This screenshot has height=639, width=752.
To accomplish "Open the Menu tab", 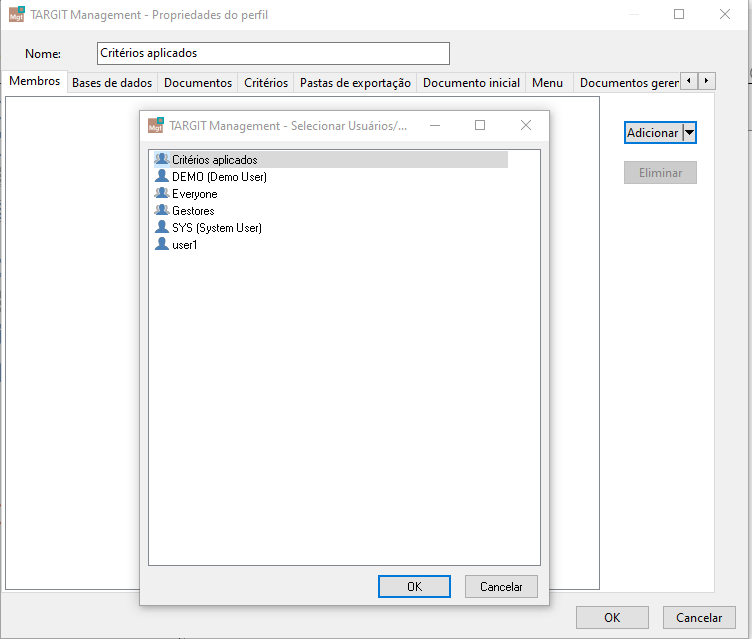I will [547, 83].
